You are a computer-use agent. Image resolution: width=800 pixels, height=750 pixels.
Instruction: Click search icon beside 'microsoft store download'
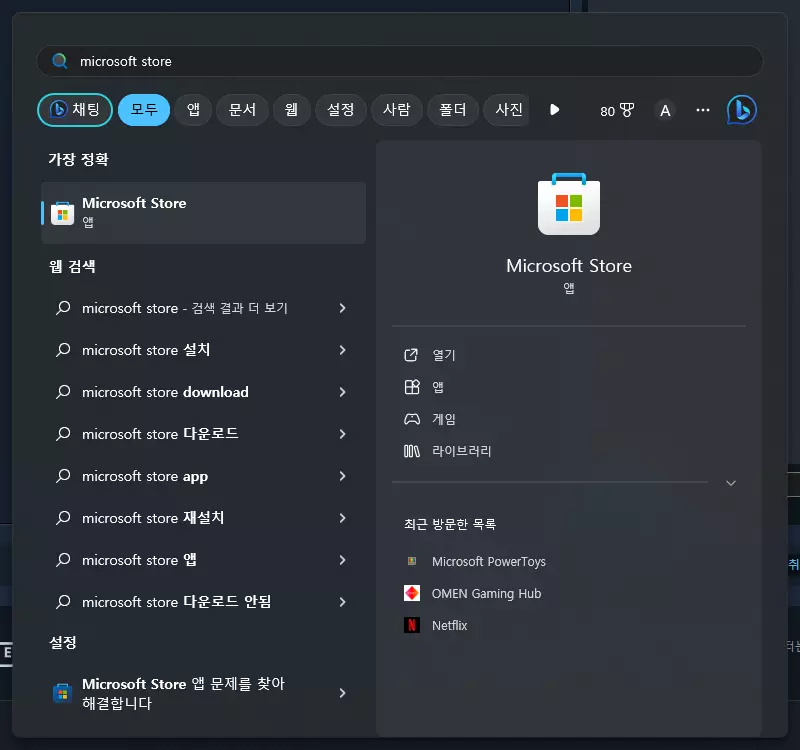click(63, 392)
